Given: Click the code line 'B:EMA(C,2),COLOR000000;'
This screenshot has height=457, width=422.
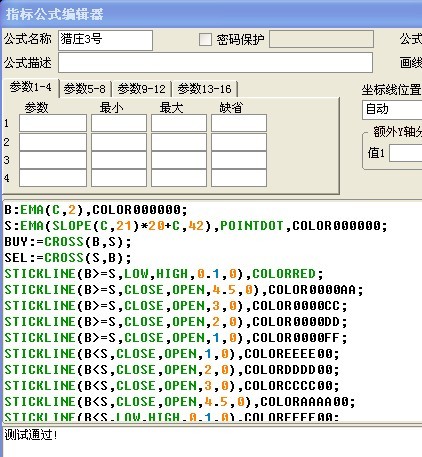Looking at the screenshot, I should coord(96,210).
